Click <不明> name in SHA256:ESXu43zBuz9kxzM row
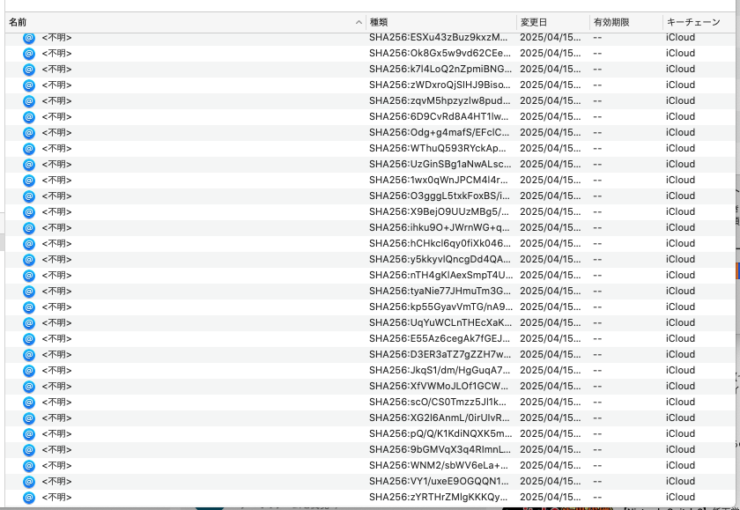This screenshot has width=740, height=510. (57, 38)
